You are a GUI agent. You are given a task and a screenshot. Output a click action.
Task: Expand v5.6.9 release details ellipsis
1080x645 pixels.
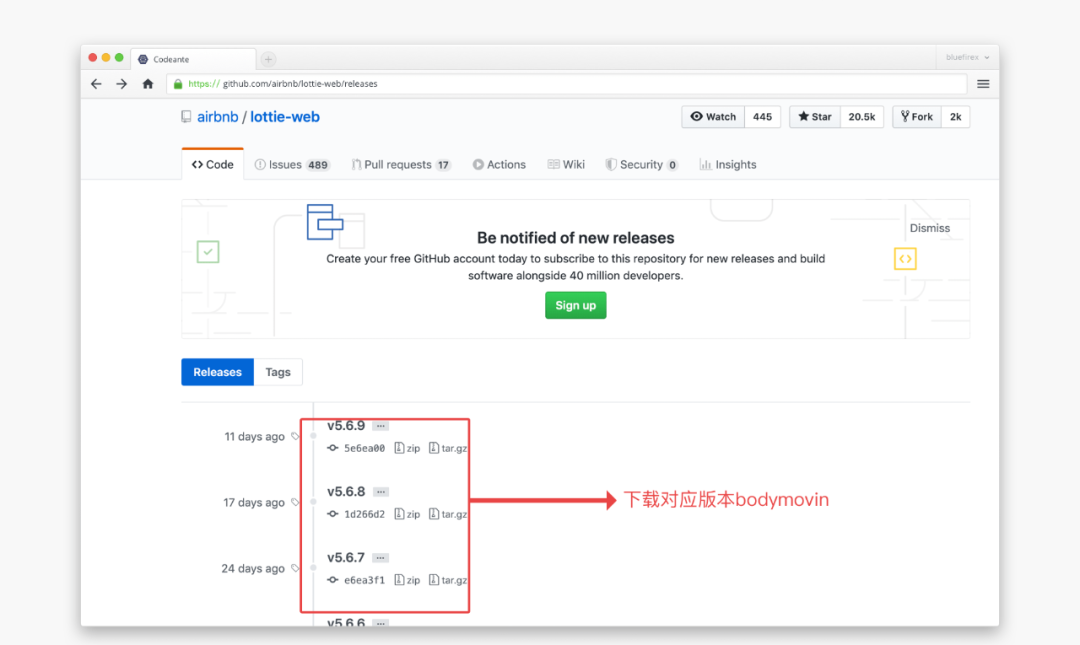click(x=381, y=426)
